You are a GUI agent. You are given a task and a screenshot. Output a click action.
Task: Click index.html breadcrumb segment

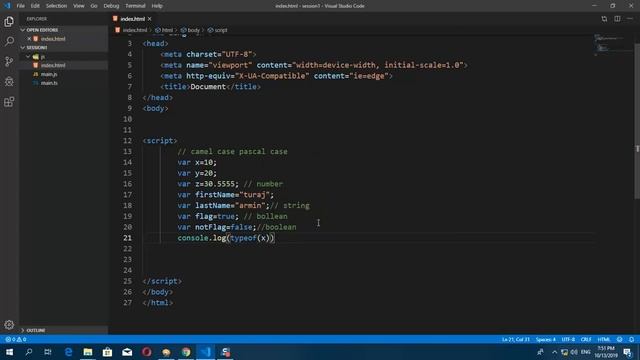coord(135,30)
